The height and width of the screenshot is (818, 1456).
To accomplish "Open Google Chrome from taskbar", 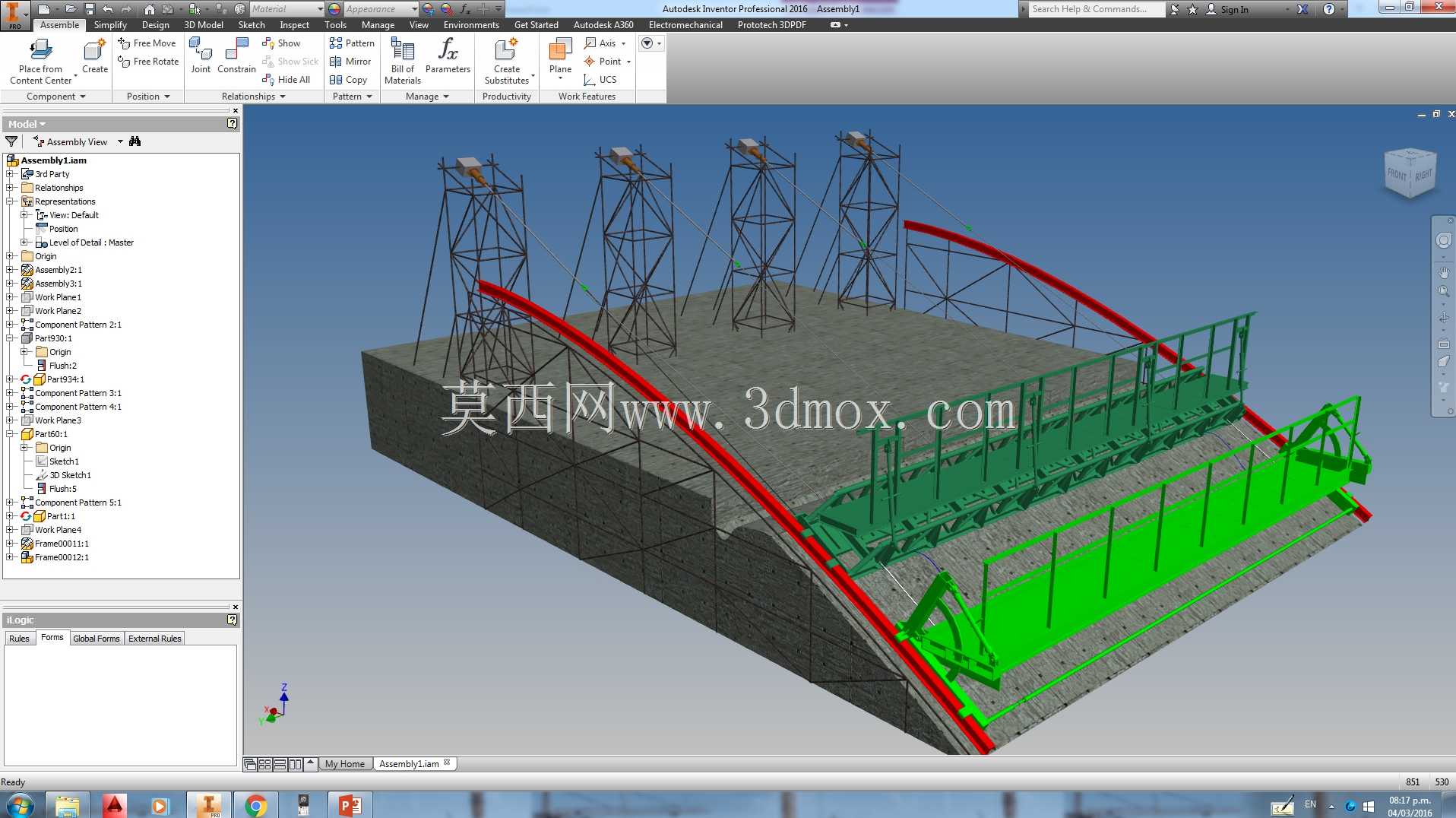I will point(256,805).
